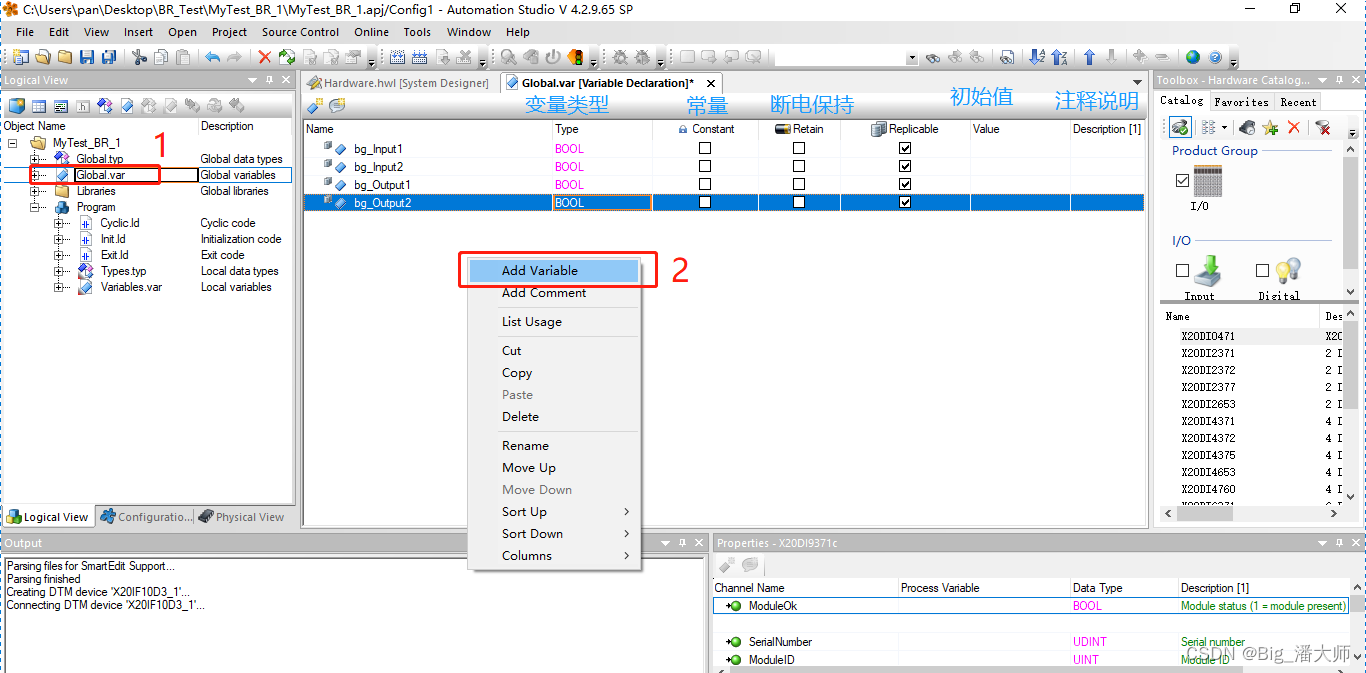Screen dimensions: 1366x673
Task: Click the first icon in Toolbox Catalog toolbar
Action: tap(1180, 127)
